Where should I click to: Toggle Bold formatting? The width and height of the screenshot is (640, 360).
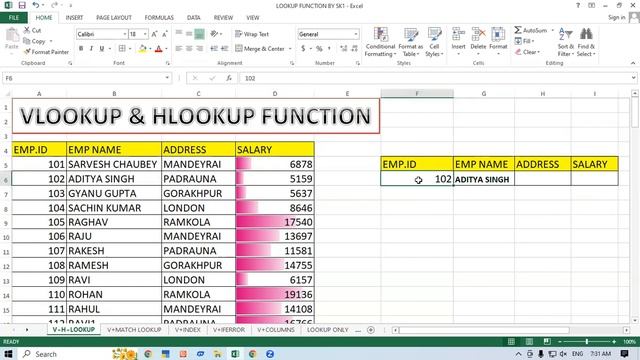(x=81, y=49)
